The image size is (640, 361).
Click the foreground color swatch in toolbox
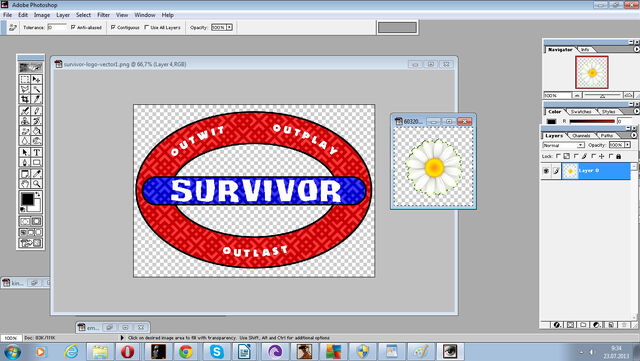pyautogui.click(x=27, y=199)
